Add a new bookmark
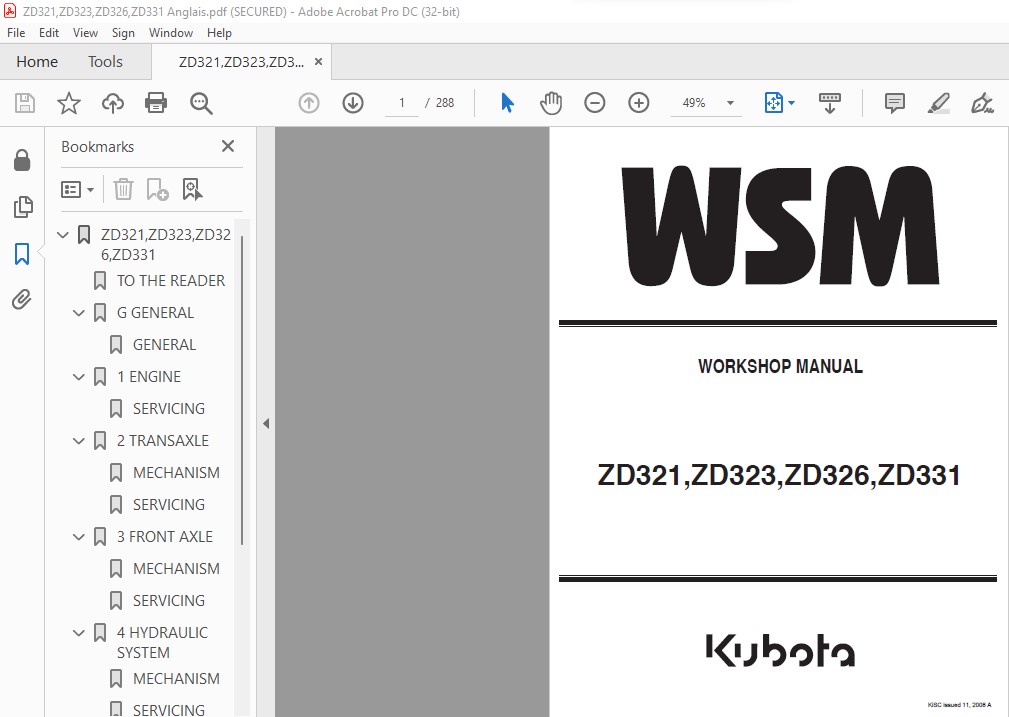This screenshot has width=1009, height=717. (x=157, y=189)
